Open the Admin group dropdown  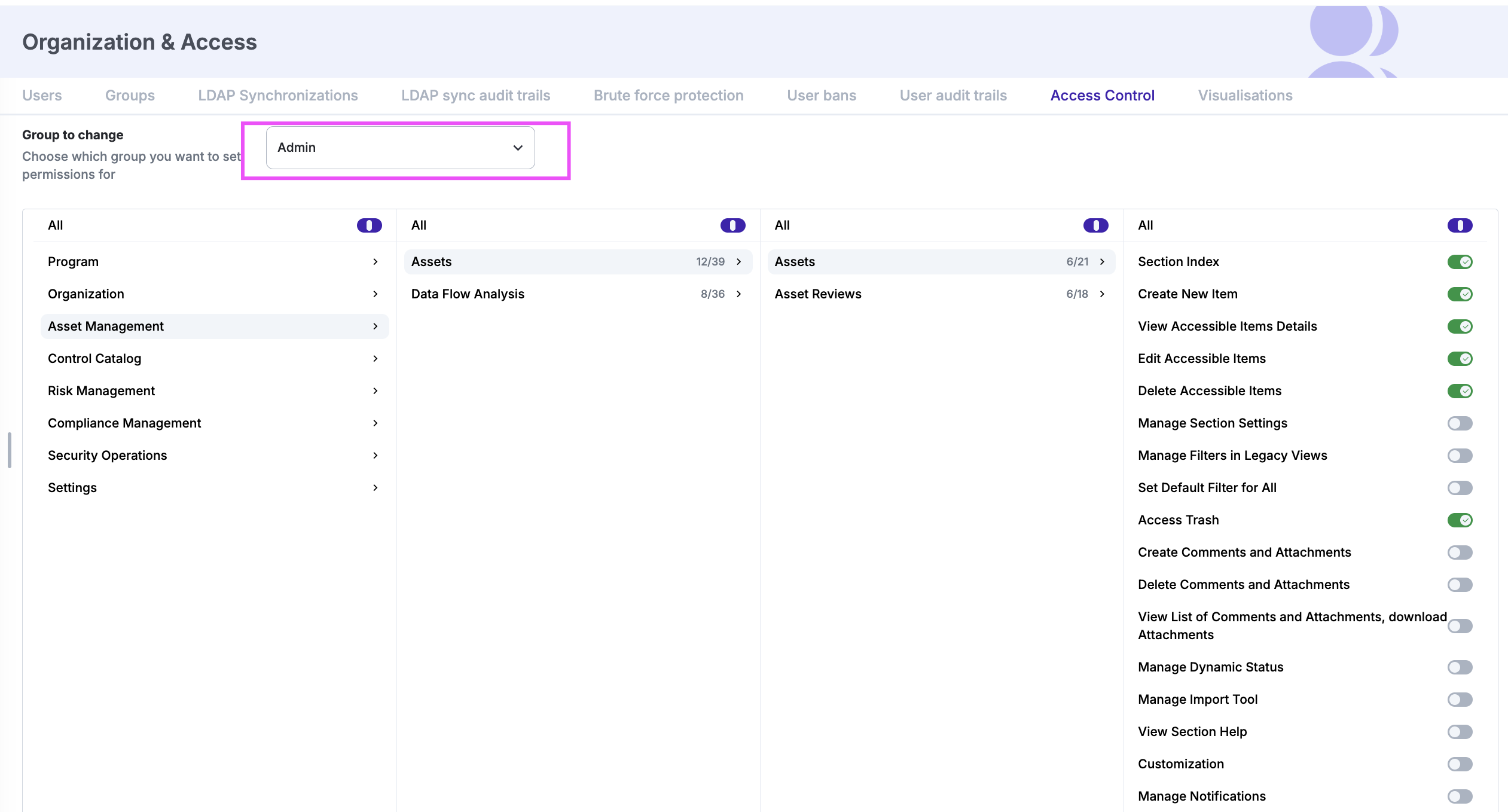[x=400, y=148]
